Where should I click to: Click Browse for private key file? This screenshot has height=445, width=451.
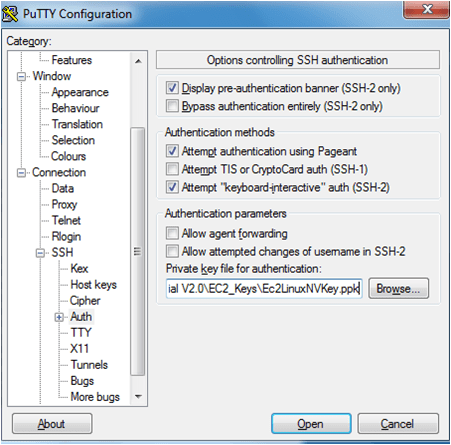pos(398,288)
